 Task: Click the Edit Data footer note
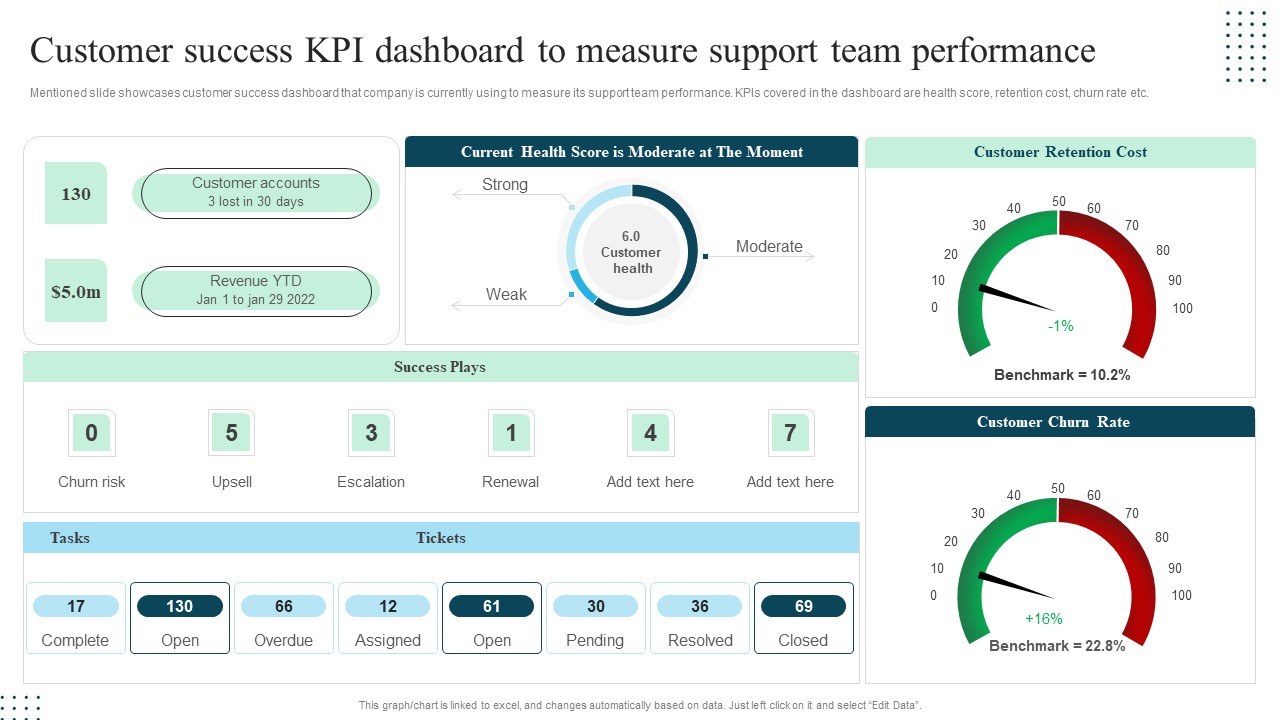(x=640, y=705)
